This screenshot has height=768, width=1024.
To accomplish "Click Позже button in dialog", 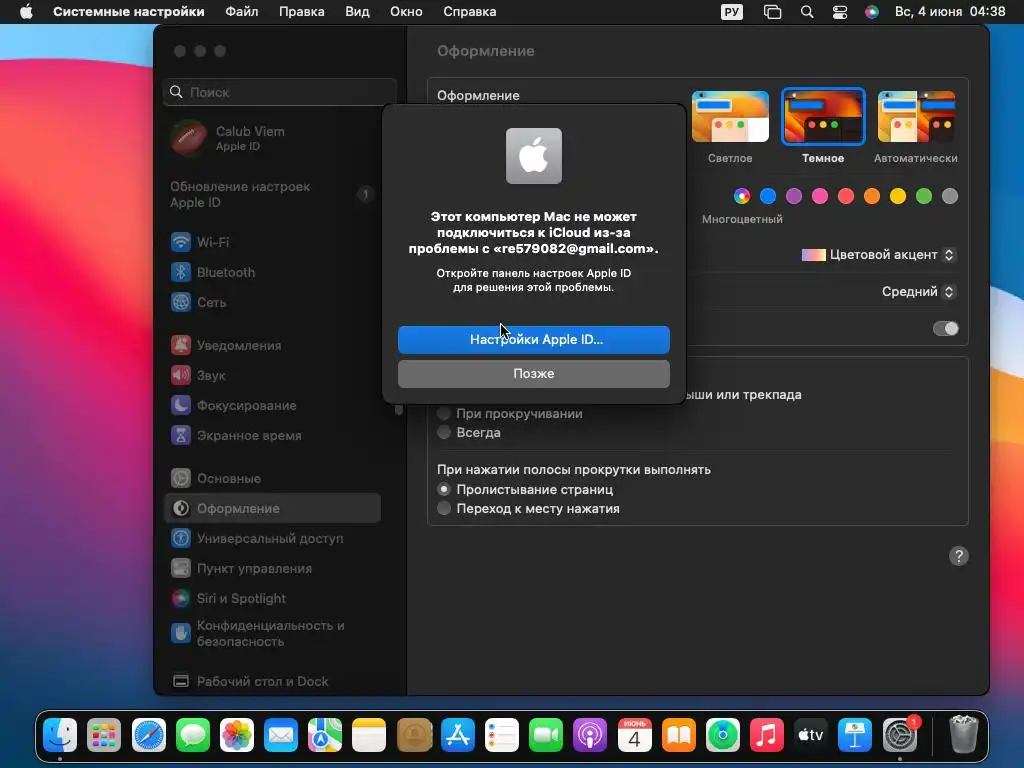I will point(534,374).
